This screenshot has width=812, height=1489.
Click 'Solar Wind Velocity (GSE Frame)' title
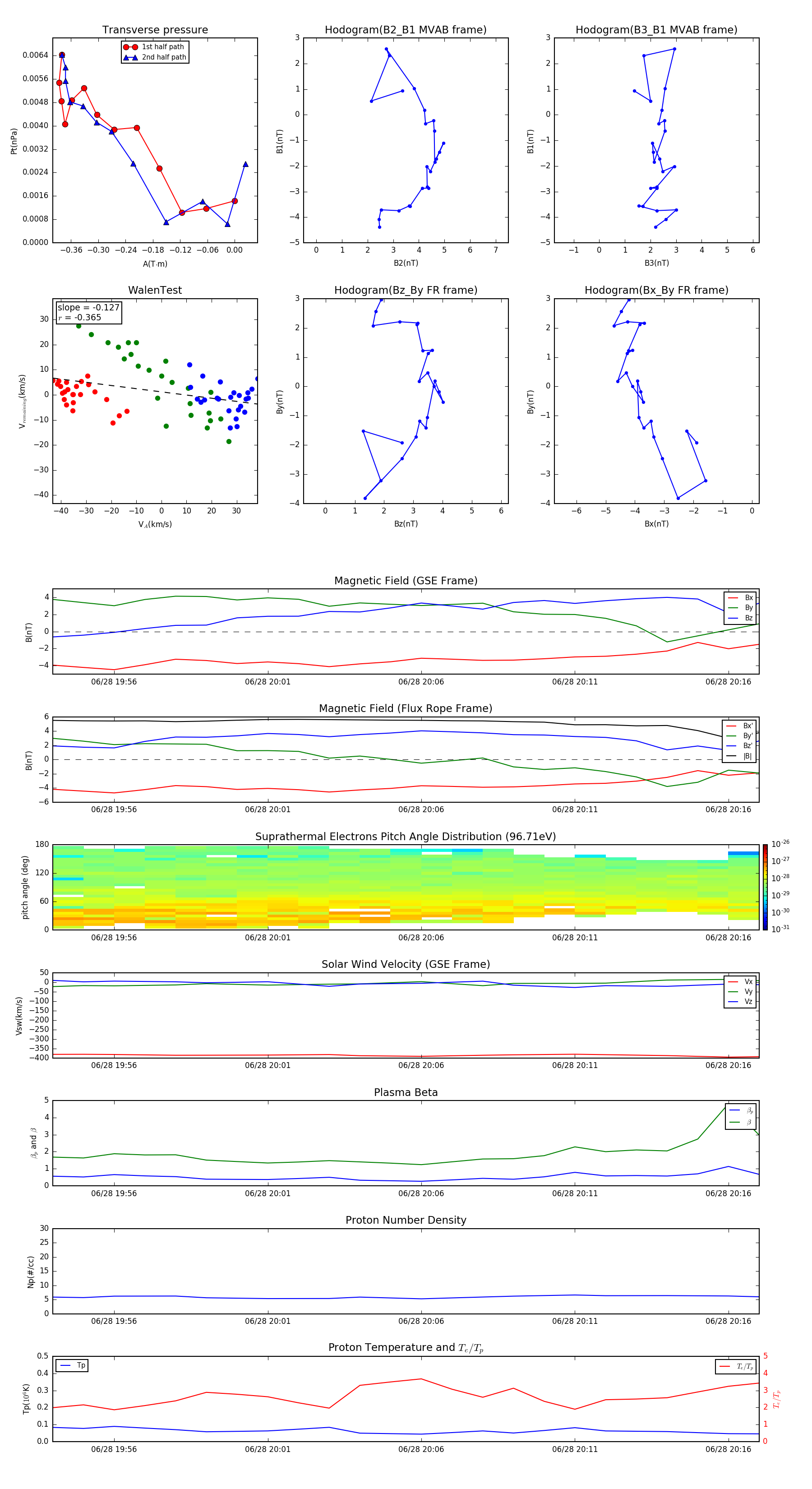[x=406, y=964]
